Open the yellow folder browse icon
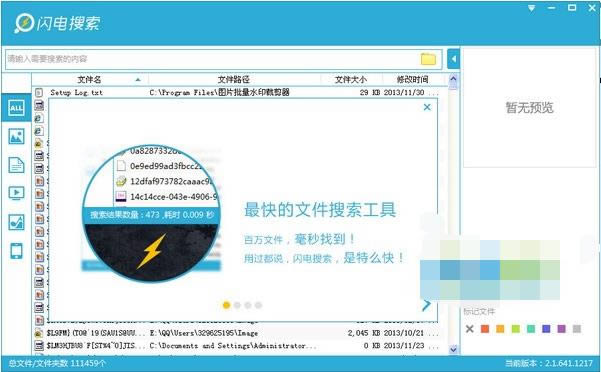601x372 pixels. (x=428, y=59)
